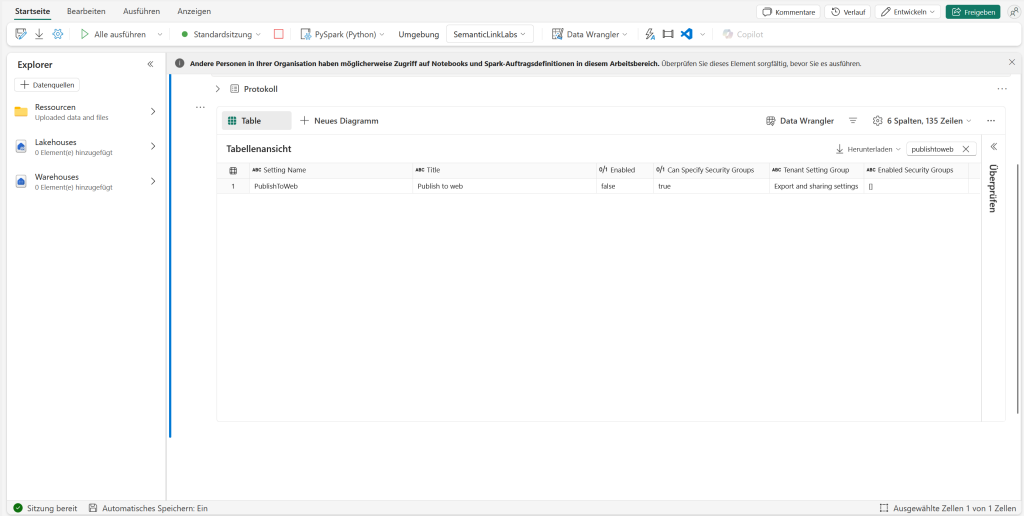The width and height of the screenshot is (1024, 516).
Task: Click the Protokoll log icon
Action: [234, 89]
